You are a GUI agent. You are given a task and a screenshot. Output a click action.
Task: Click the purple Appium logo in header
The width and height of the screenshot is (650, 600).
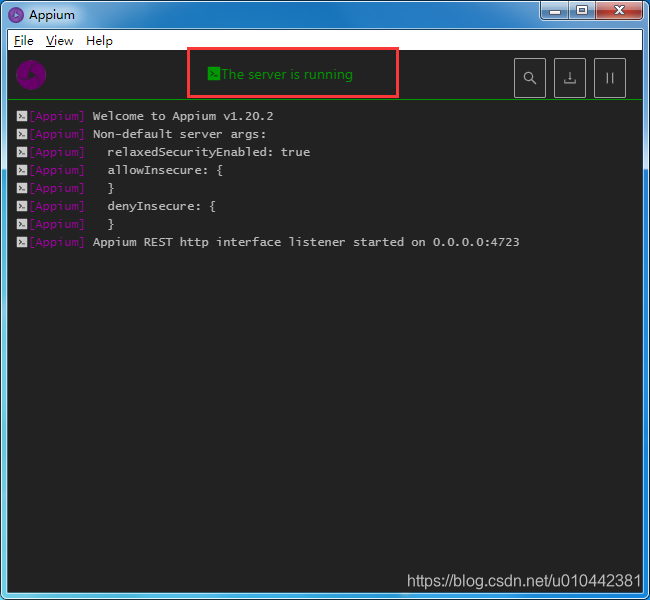31,75
